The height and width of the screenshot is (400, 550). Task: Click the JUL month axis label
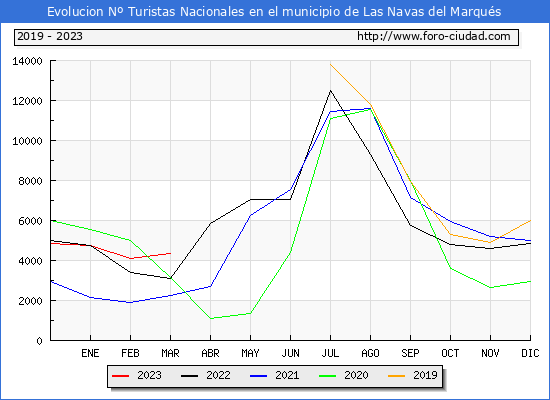(x=330, y=353)
